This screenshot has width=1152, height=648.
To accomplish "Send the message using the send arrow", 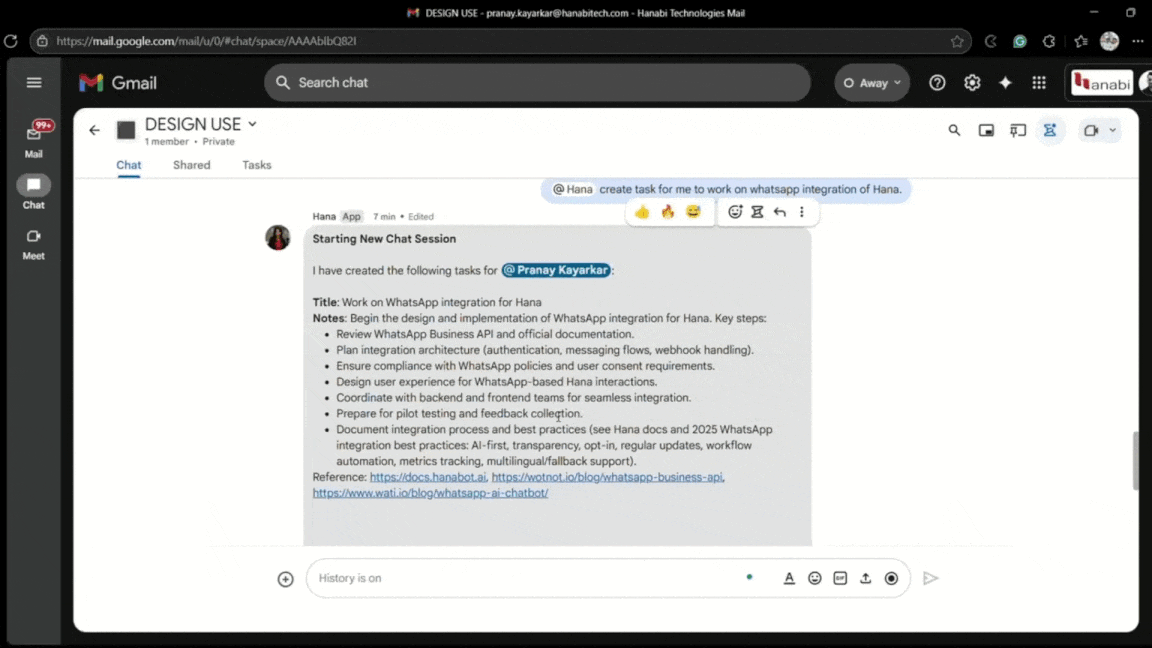I will [930, 578].
